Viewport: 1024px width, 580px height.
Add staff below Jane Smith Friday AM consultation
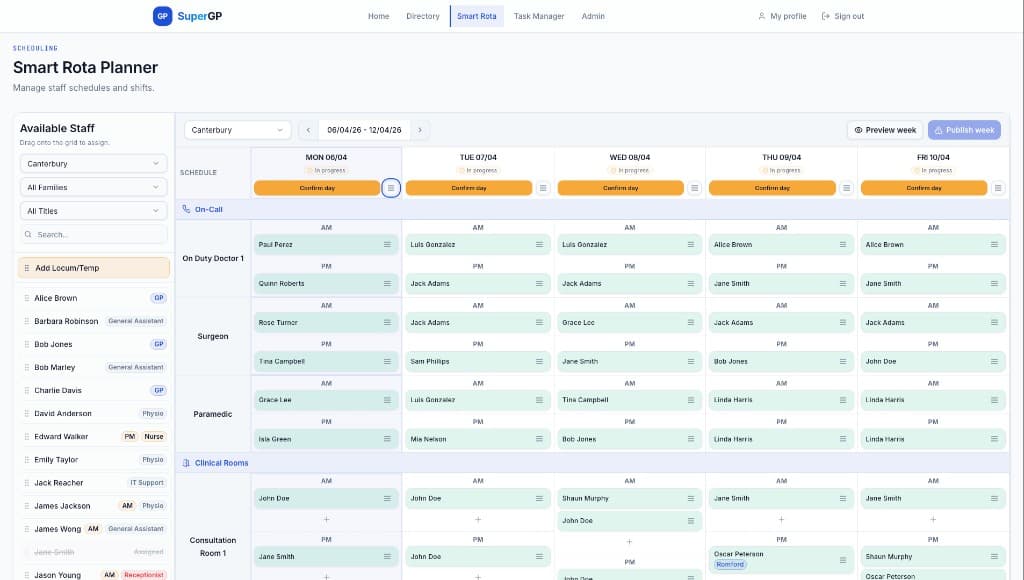click(x=933, y=519)
